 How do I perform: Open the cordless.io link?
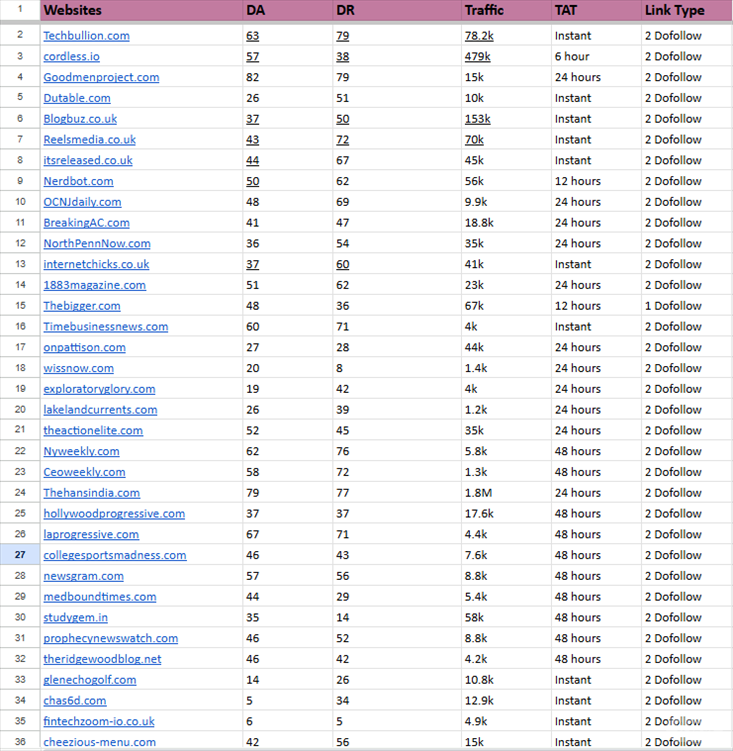[71, 57]
